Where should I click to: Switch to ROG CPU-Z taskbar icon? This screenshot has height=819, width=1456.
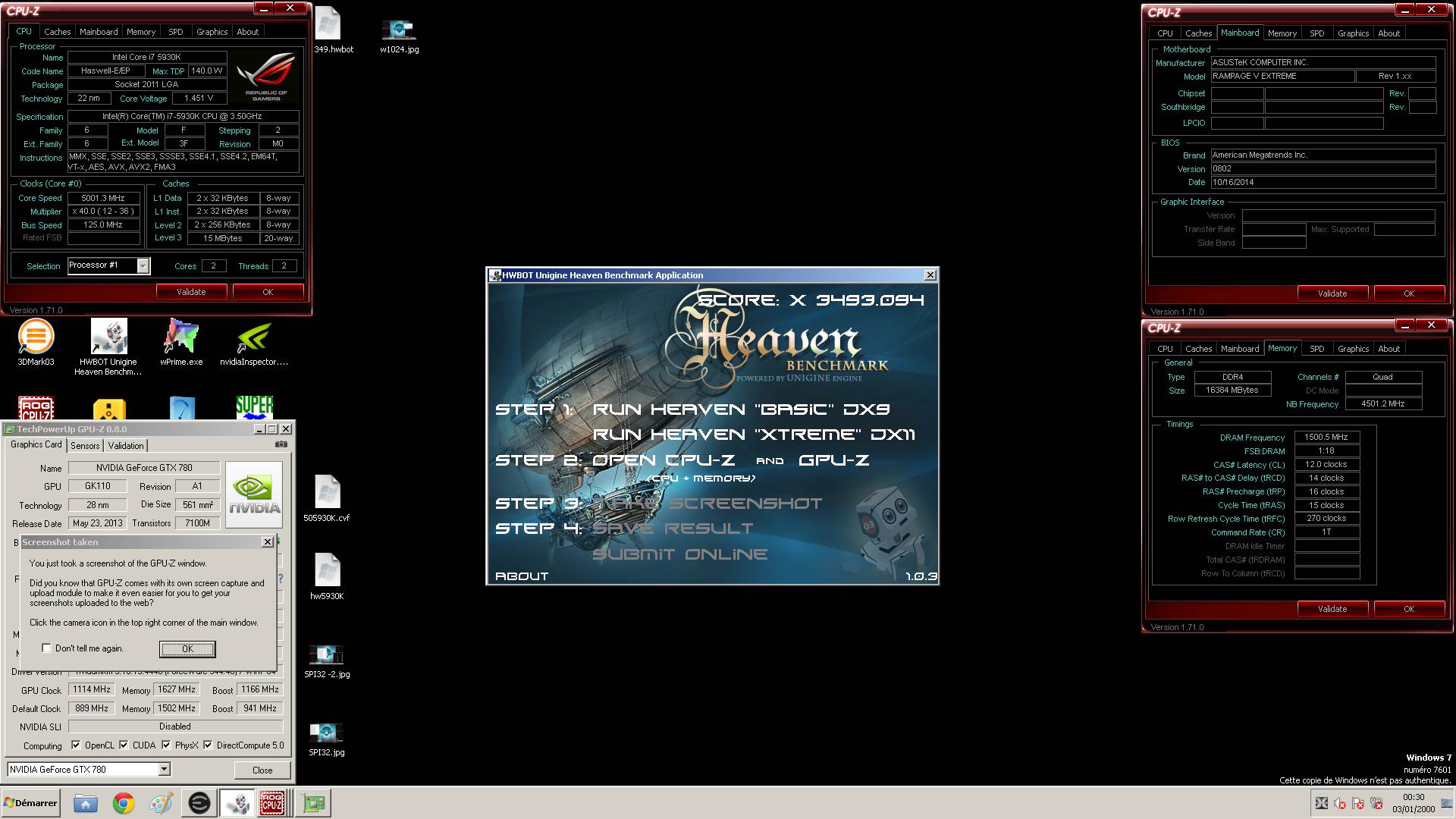click(272, 803)
